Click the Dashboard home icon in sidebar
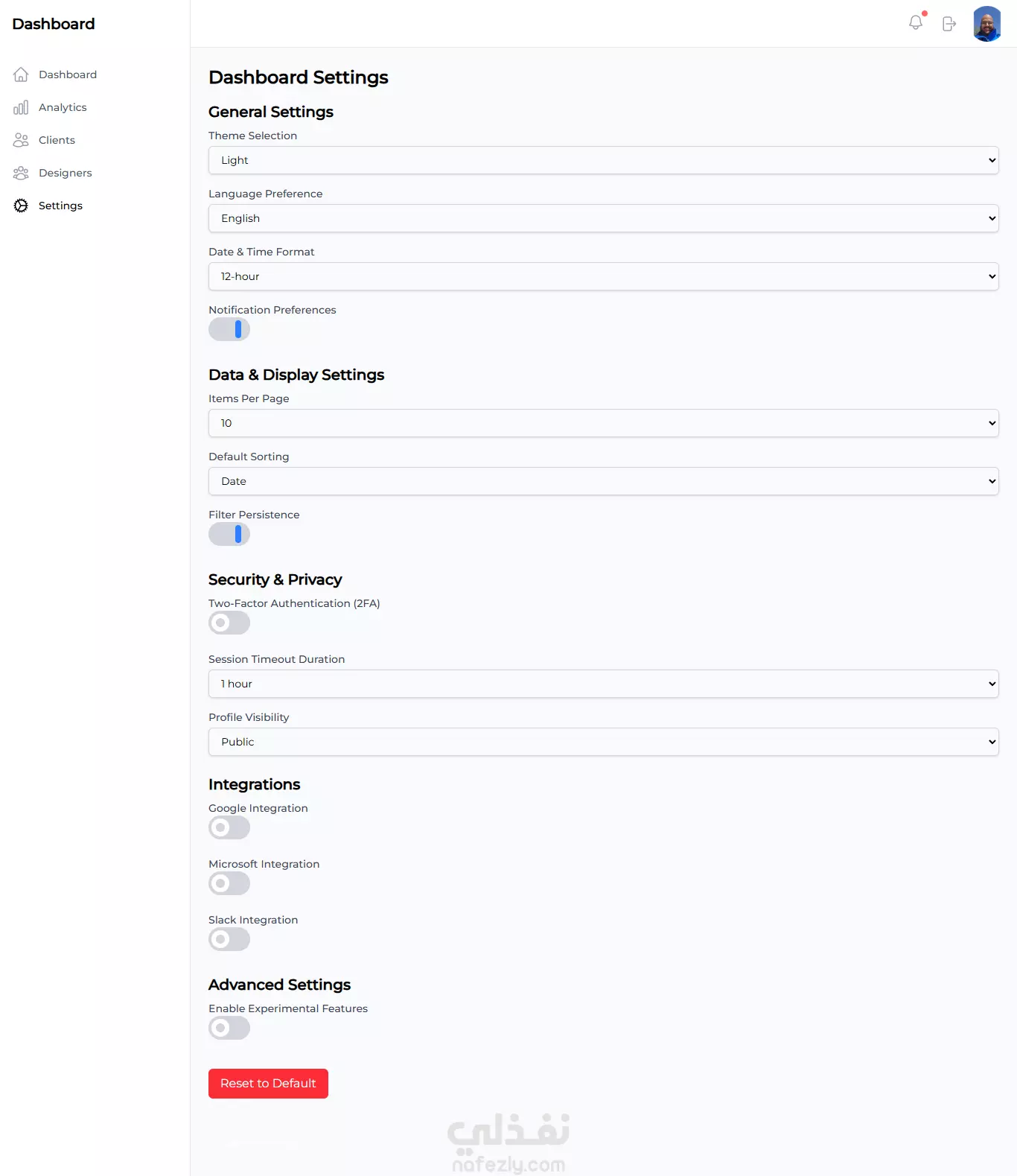The image size is (1017, 1176). (21, 74)
